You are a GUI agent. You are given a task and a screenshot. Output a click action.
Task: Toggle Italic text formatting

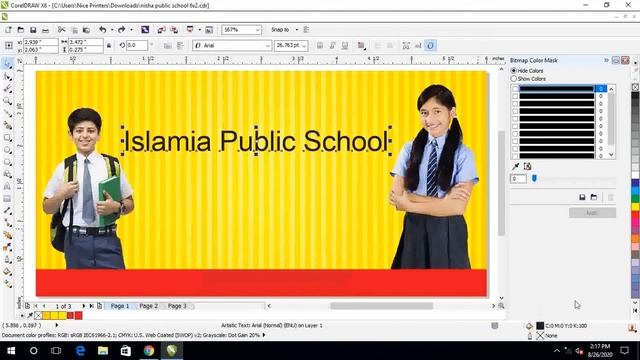tap(332, 46)
